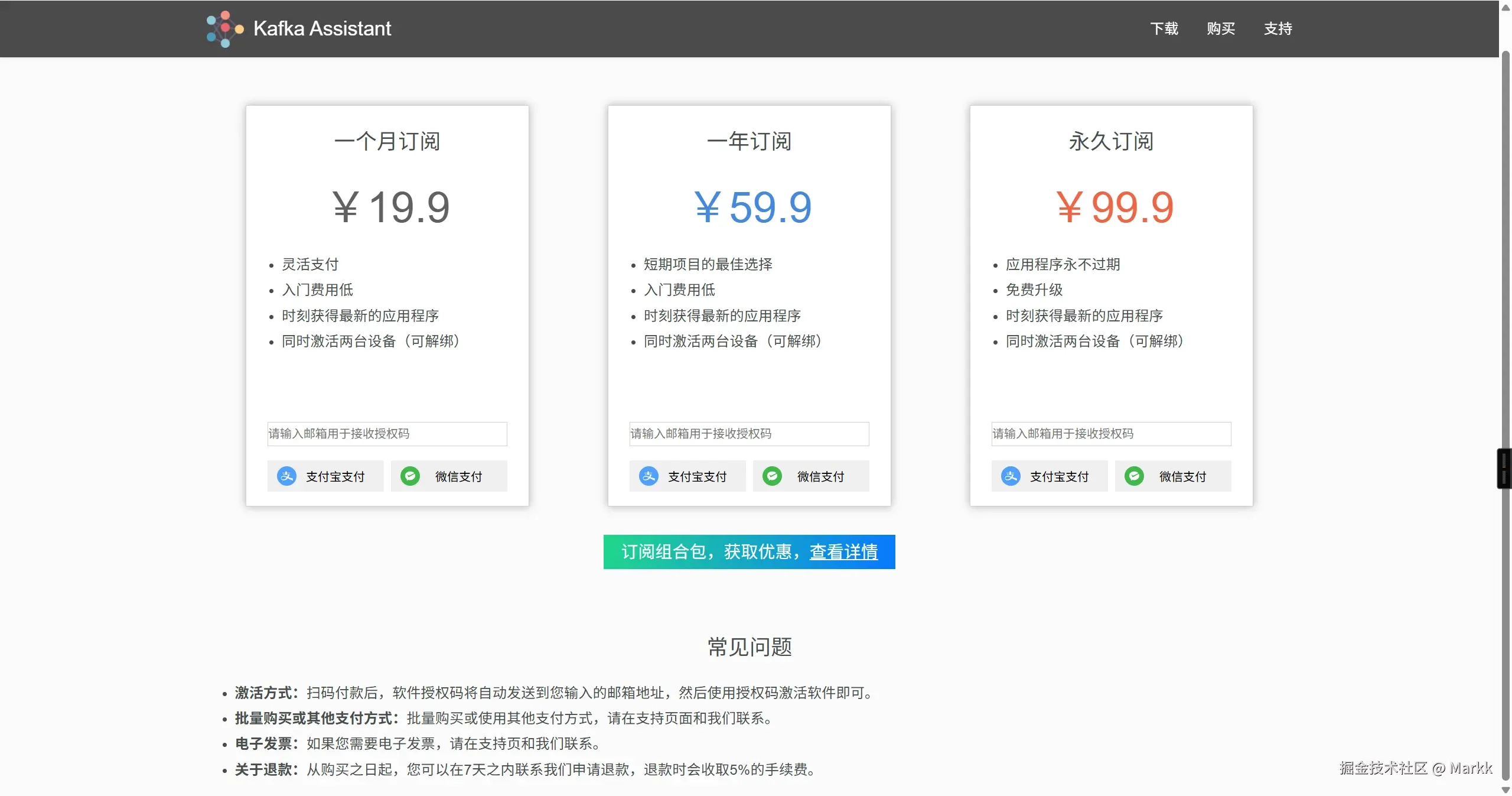Open the 查看详情 link in the bundle banner

tap(843, 552)
